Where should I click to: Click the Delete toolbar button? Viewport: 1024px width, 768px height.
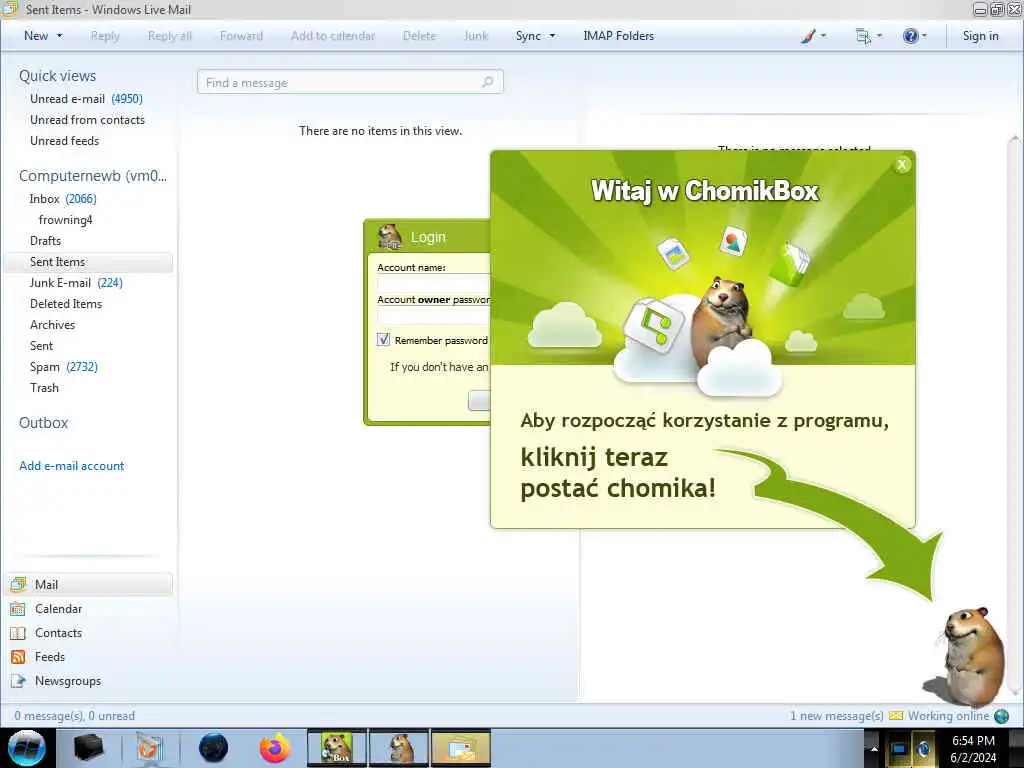(419, 36)
